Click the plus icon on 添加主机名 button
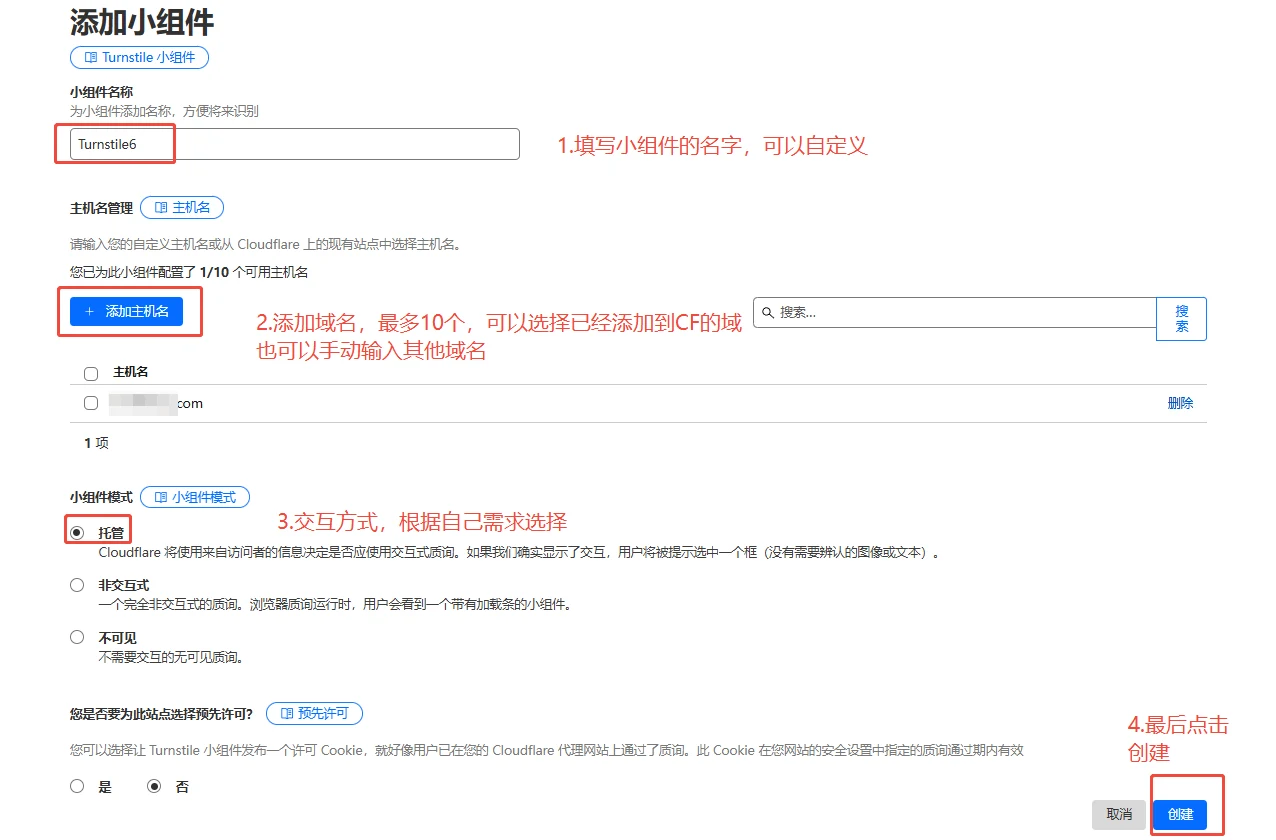 click(x=90, y=311)
